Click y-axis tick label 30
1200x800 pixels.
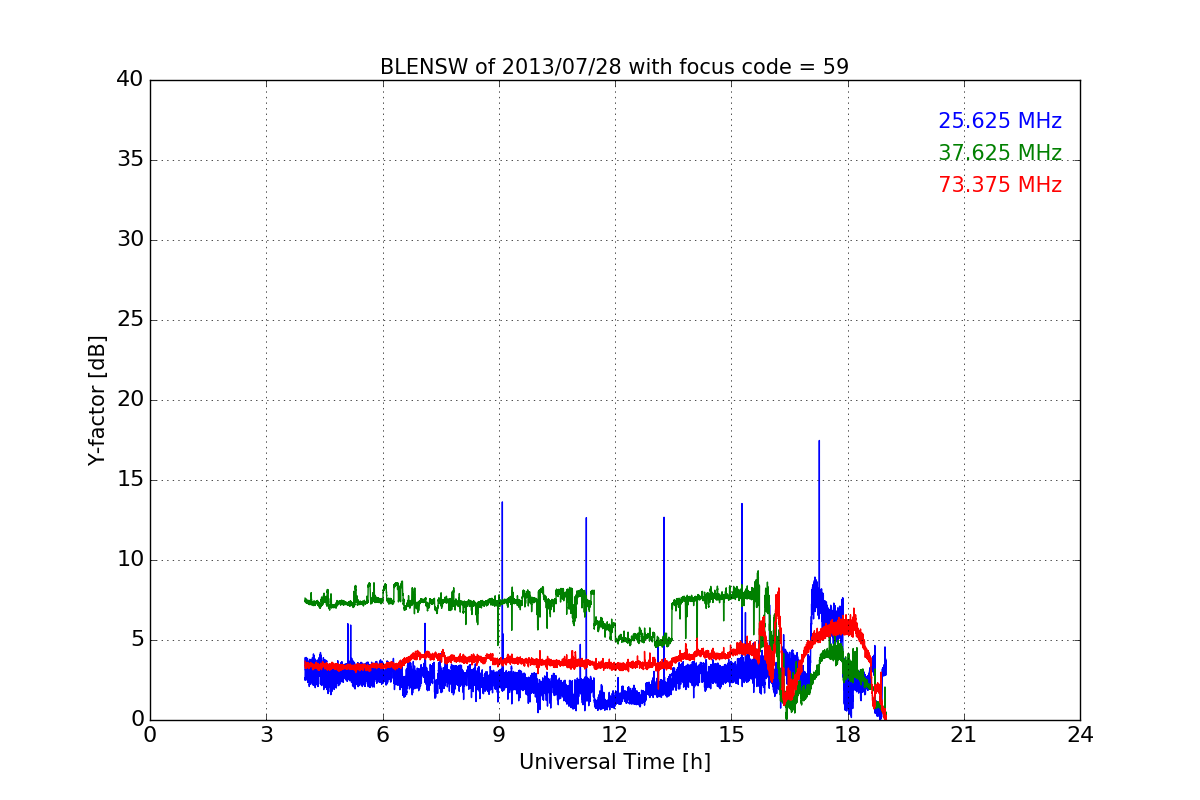(x=130, y=240)
